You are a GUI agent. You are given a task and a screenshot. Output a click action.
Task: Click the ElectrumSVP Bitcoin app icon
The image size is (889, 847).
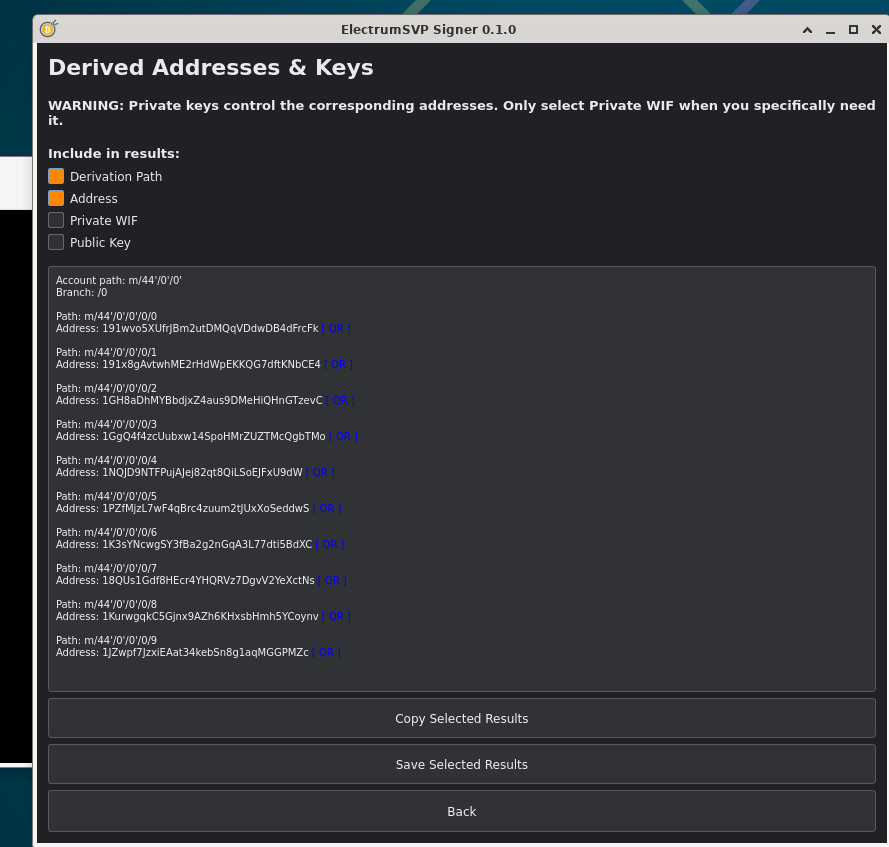(49, 28)
